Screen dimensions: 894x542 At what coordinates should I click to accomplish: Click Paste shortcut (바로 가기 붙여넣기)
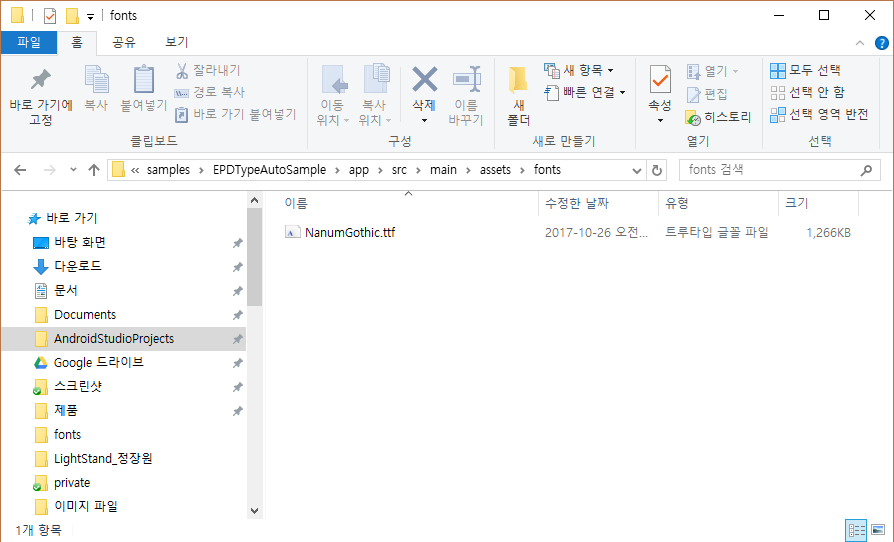[x=235, y=115]
